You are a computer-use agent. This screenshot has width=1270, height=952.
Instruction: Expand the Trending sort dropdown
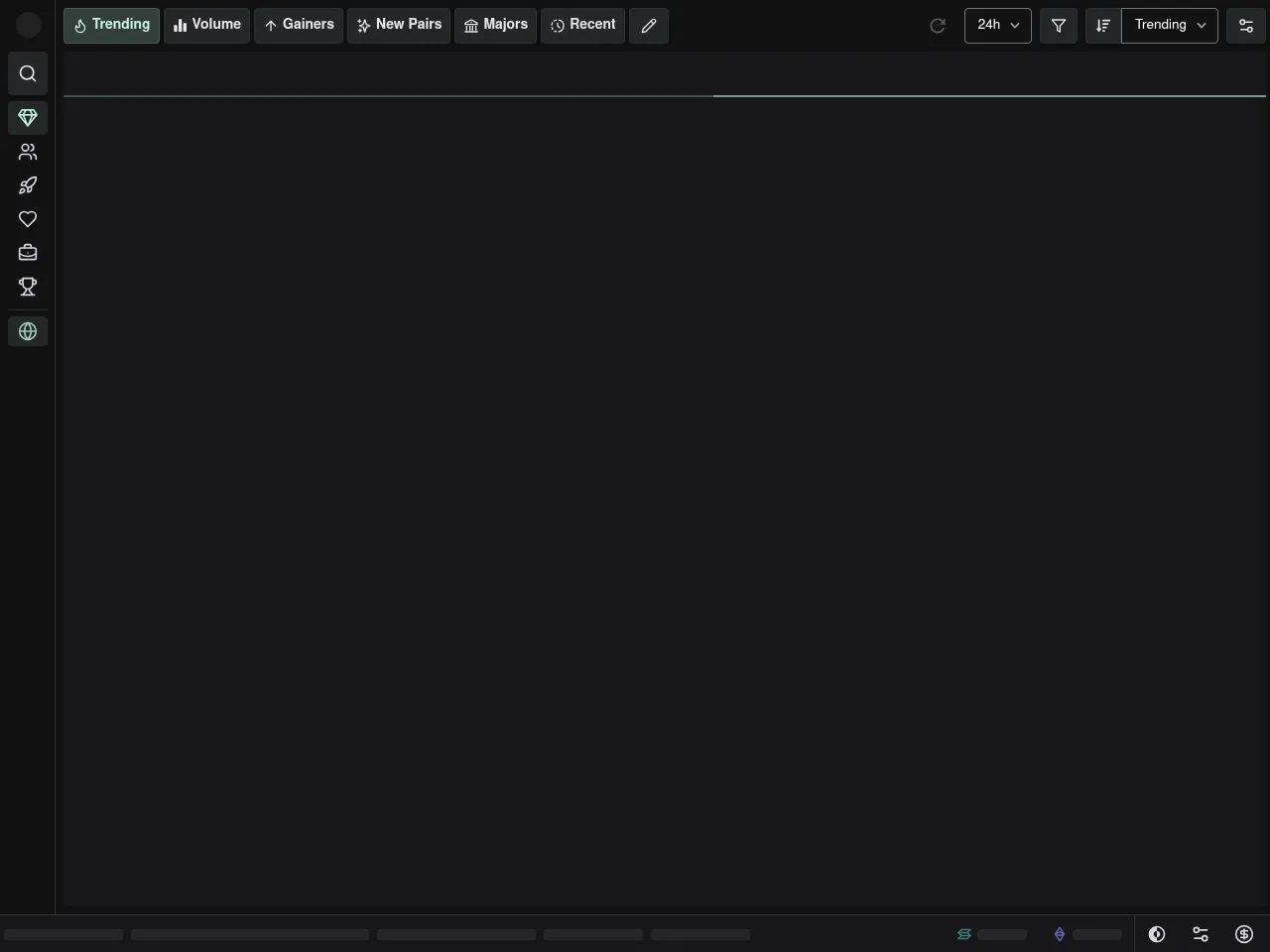(x=1169, y=25)
